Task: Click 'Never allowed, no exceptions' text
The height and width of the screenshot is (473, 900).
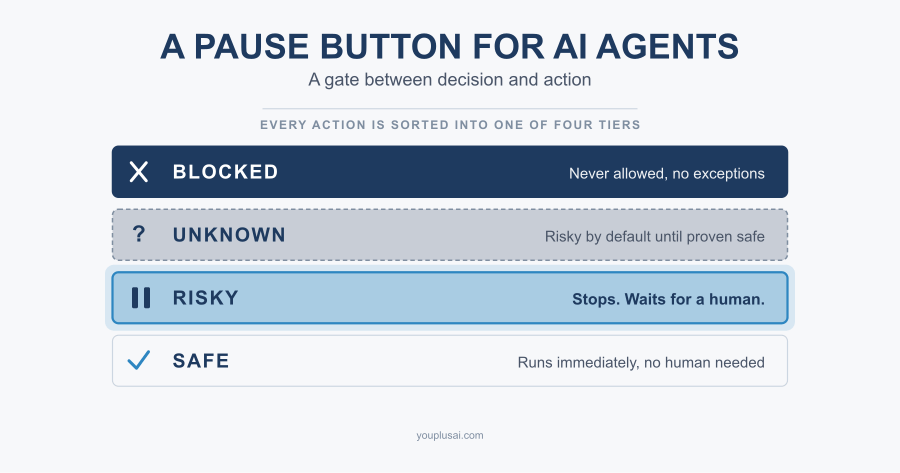Action: 666,173
